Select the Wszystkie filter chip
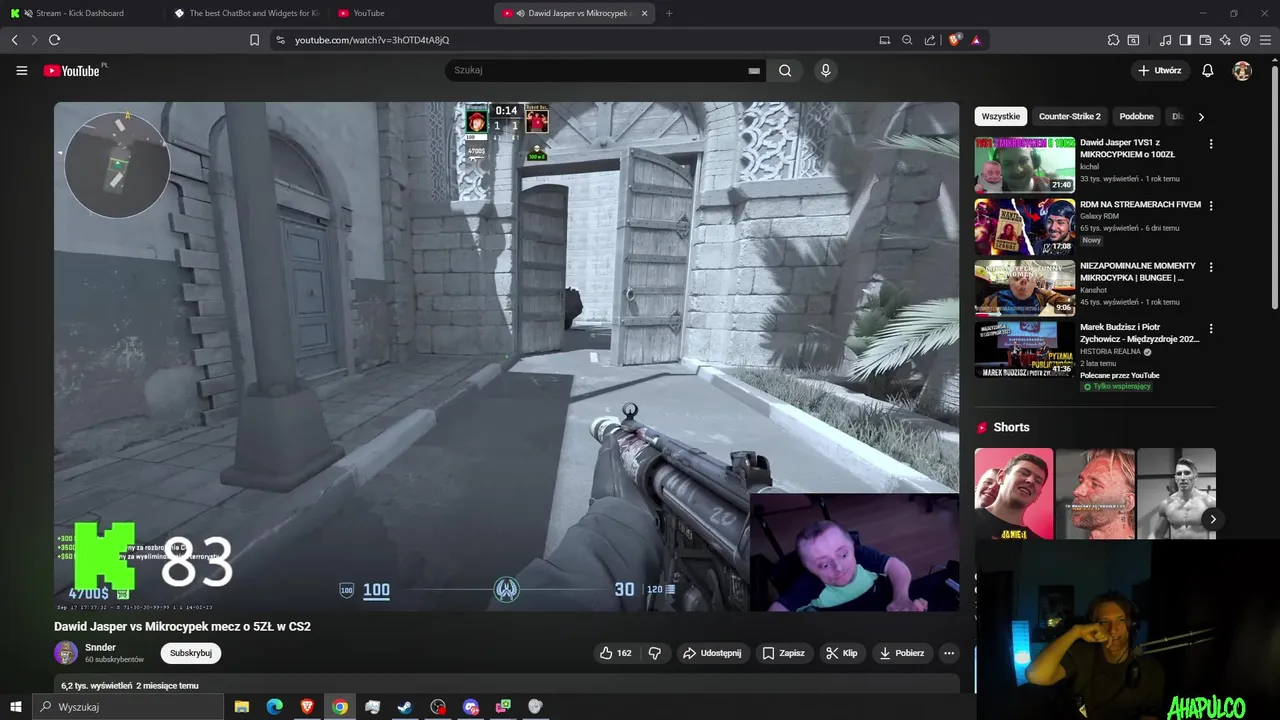1280x720 pixels. [x=1001, y=117]
